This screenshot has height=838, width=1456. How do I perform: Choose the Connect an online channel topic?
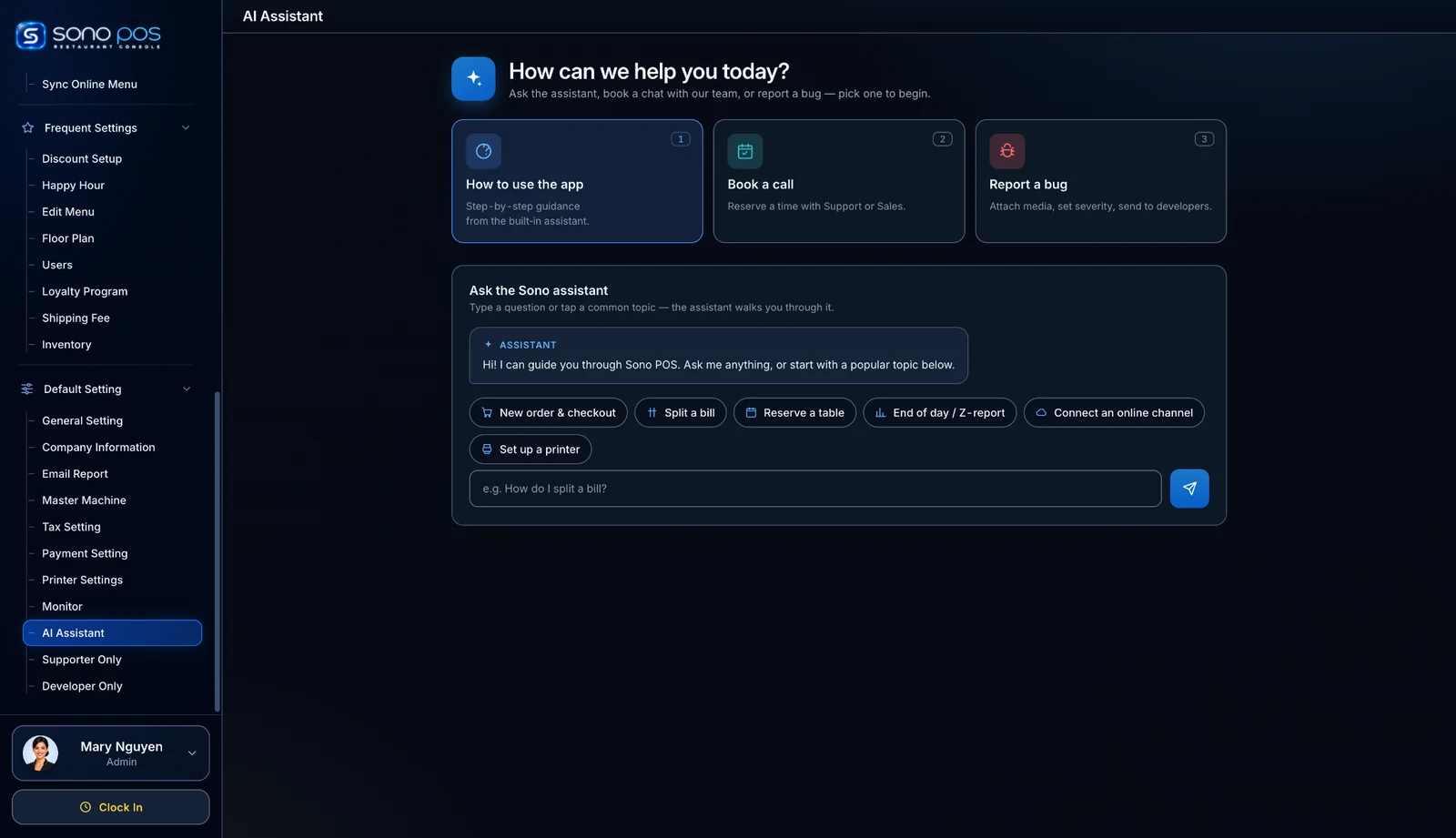tap(1114, 413)
